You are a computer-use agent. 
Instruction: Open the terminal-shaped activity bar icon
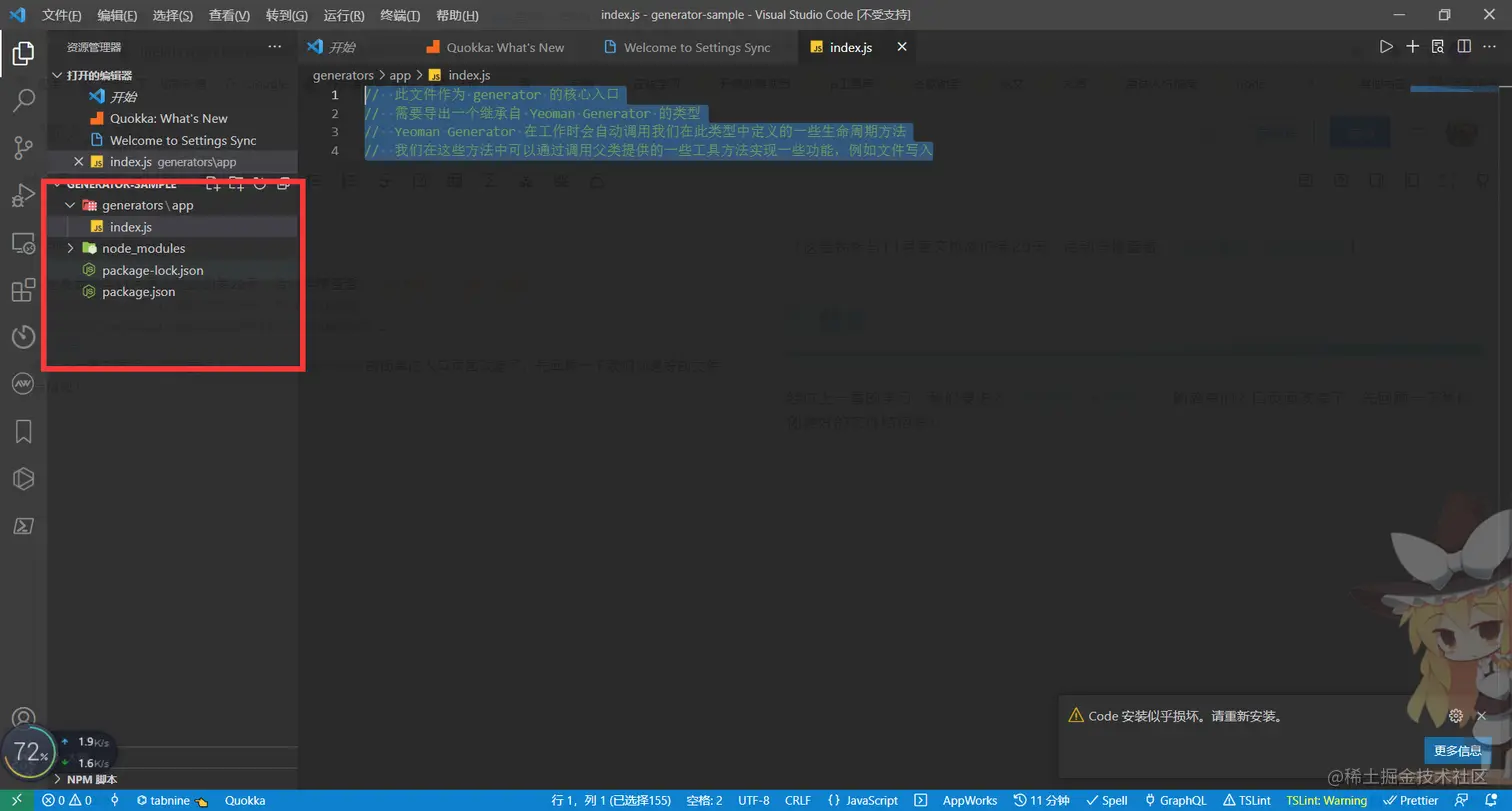tap(23, 526)
